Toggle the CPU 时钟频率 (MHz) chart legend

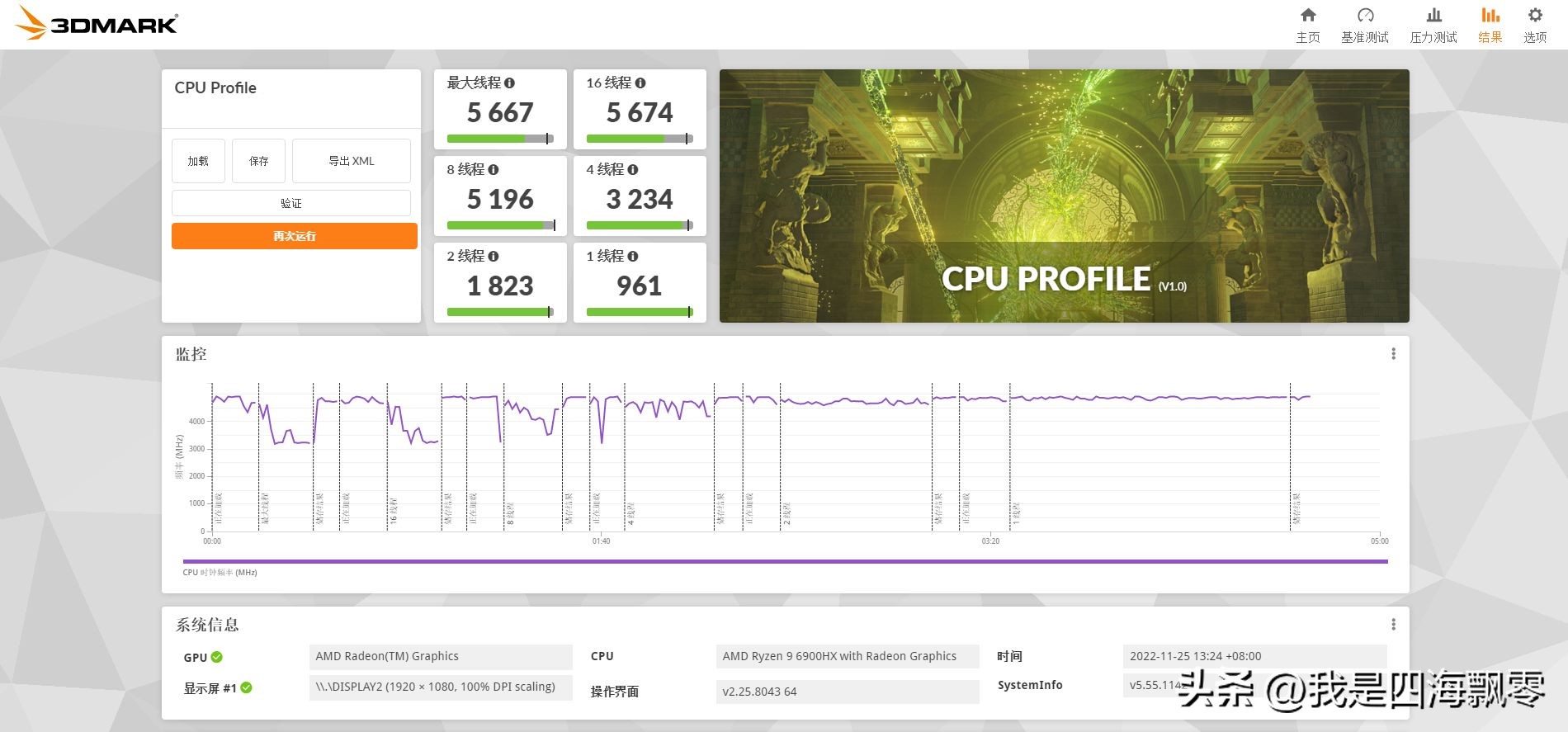(220, 572)
